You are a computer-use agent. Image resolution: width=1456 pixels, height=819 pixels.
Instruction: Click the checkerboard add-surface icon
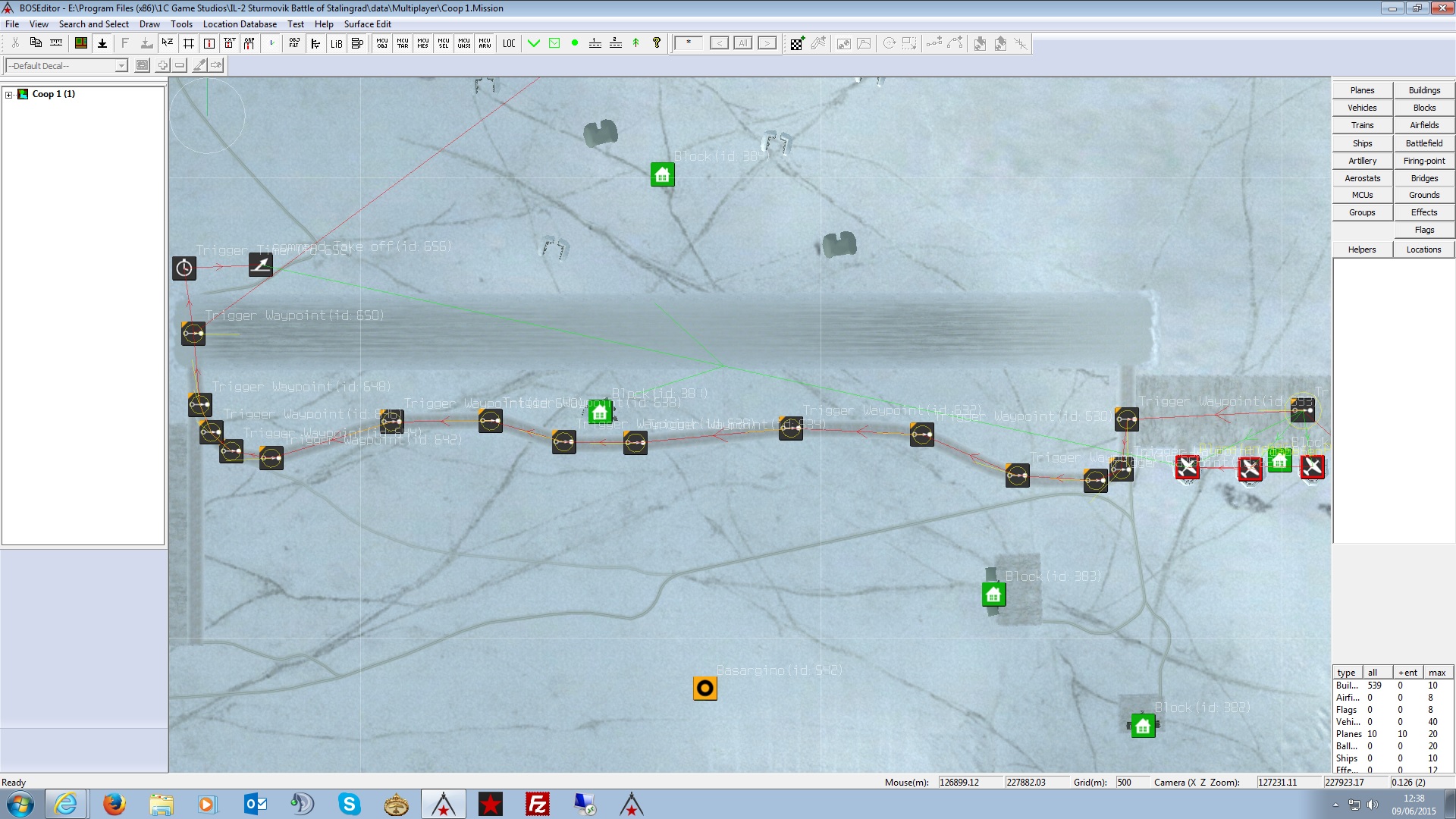point(796,43)
